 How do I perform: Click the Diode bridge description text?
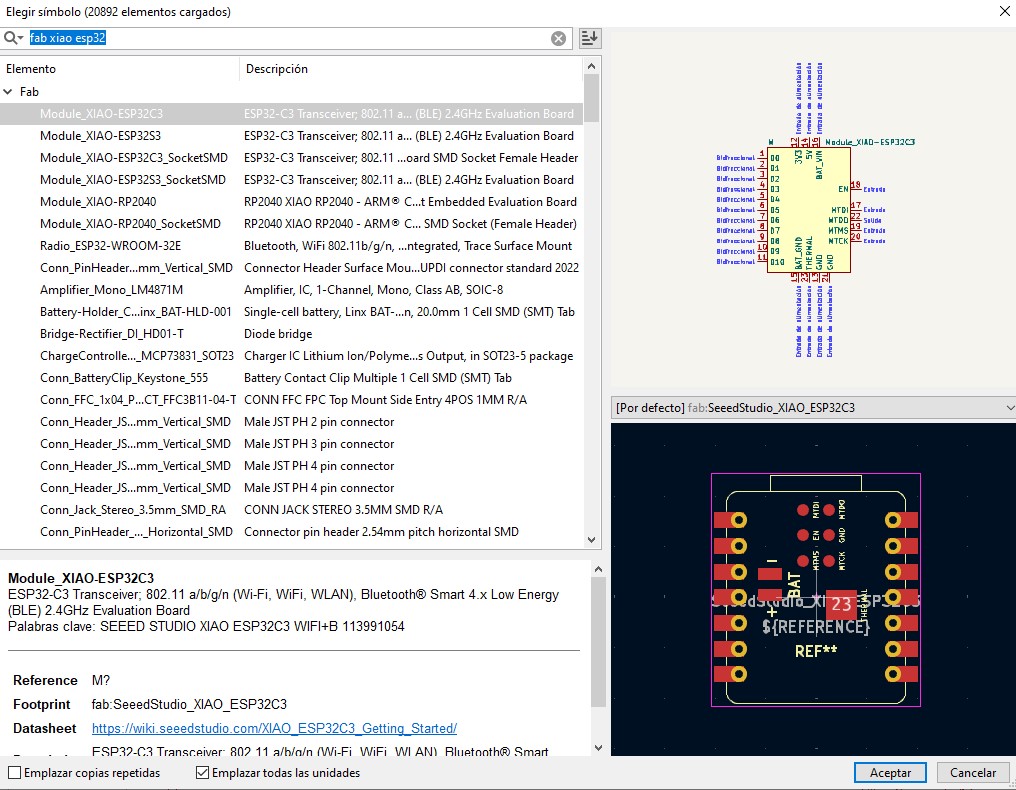[278, 334]
